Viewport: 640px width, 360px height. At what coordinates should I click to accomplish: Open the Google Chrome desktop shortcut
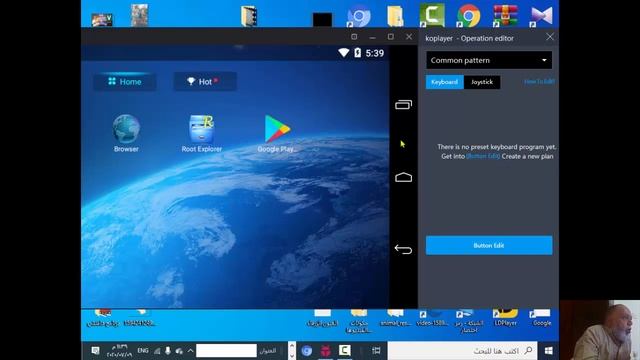469,16
